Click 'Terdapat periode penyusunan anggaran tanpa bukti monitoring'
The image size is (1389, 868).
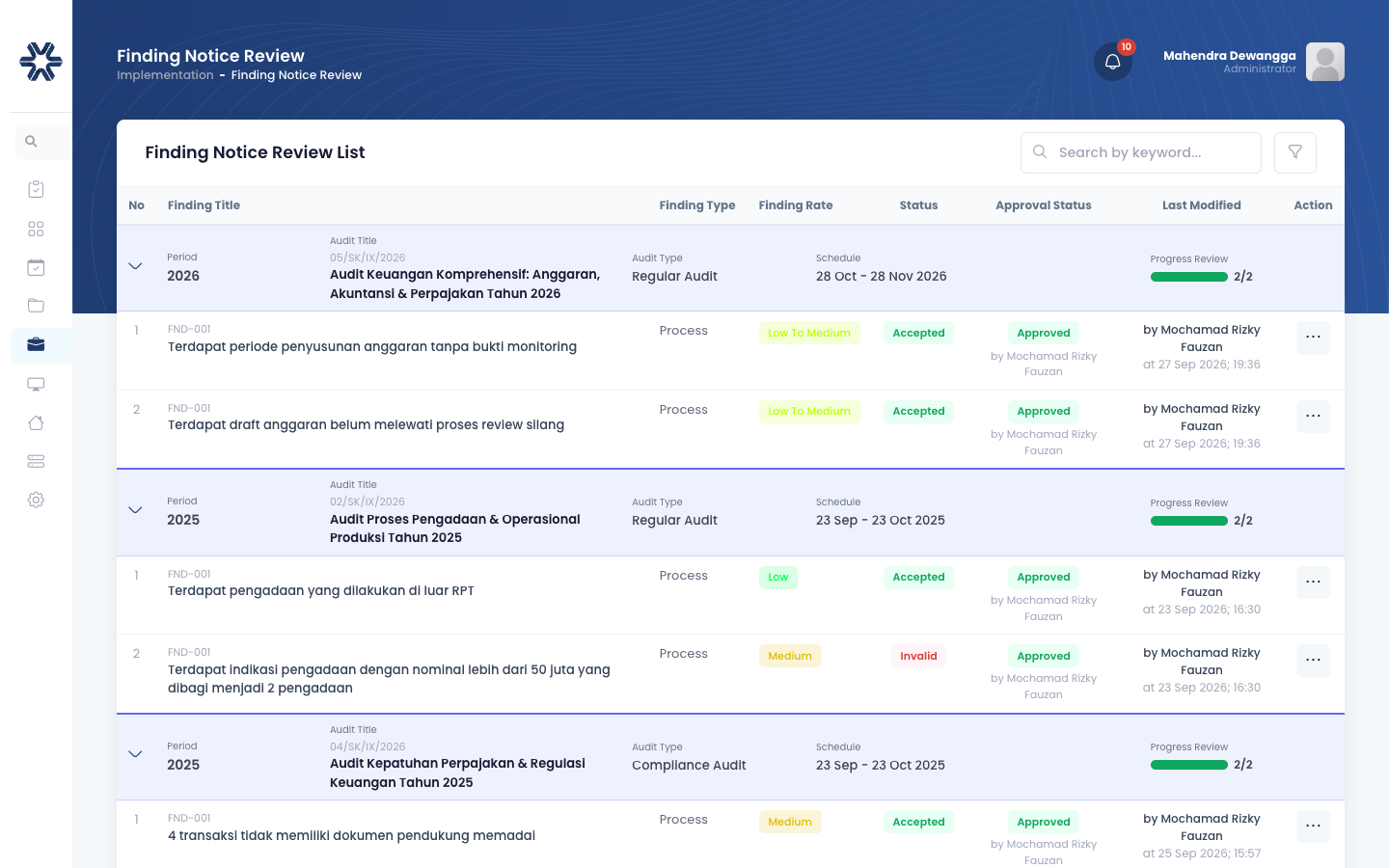[372, 347]
